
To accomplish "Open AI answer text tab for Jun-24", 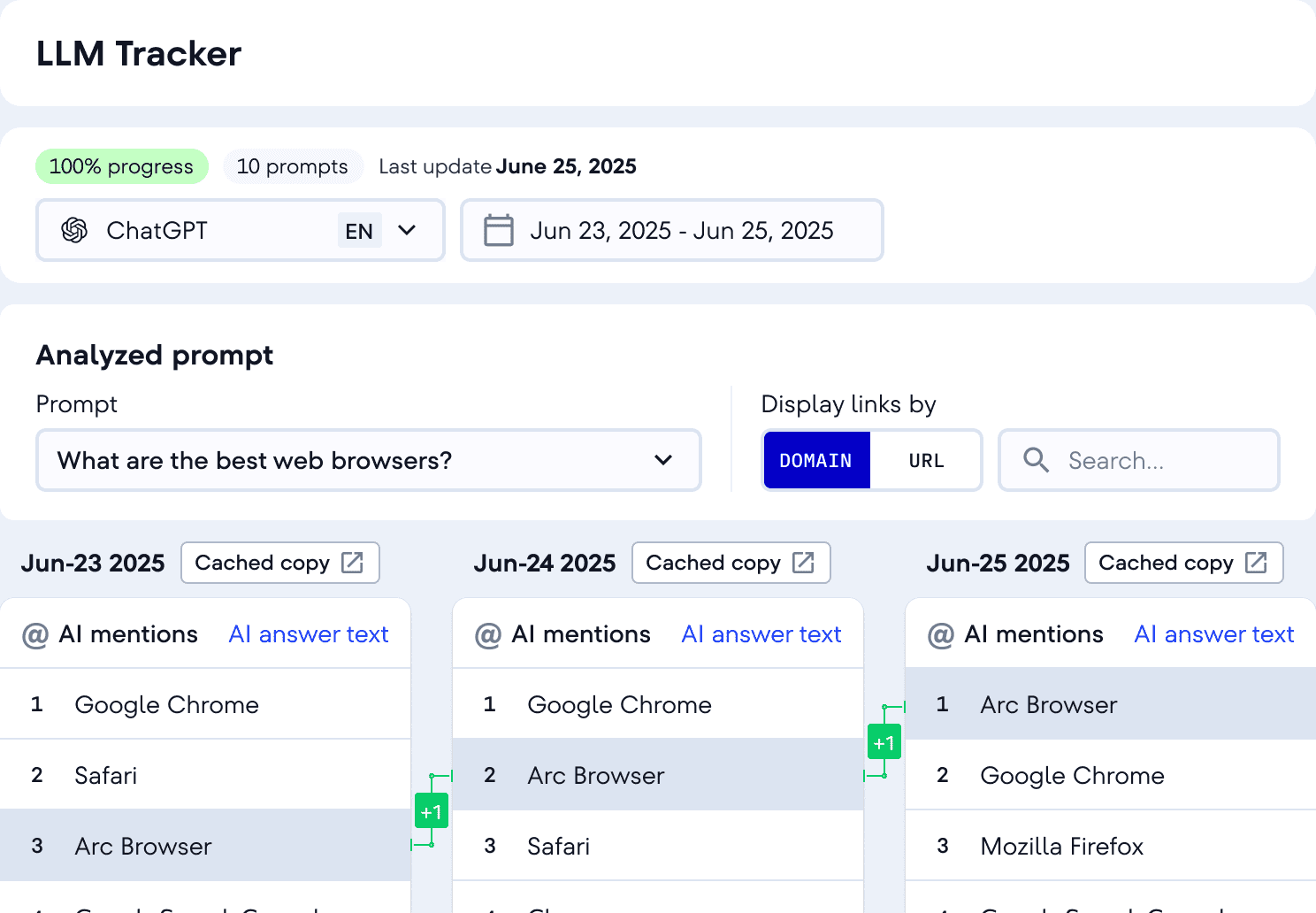I will coord(761,634).
